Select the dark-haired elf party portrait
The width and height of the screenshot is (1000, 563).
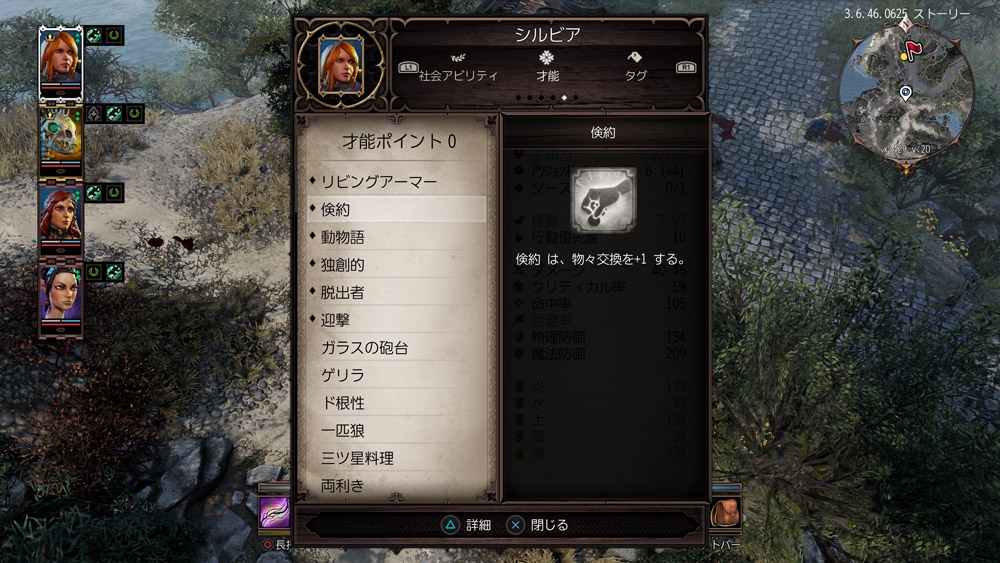[x=61, y=299]
